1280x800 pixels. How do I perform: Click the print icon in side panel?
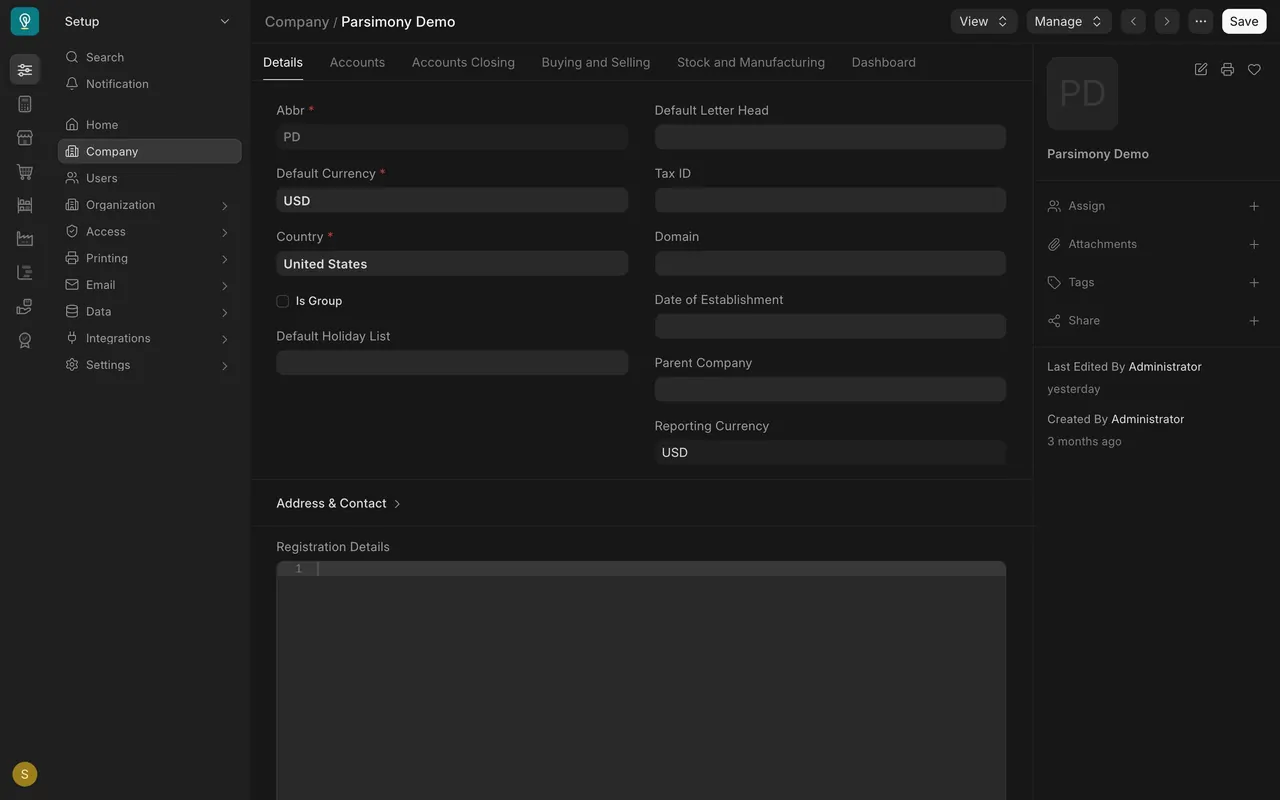pyautogui.click(x=1227, y=69)
